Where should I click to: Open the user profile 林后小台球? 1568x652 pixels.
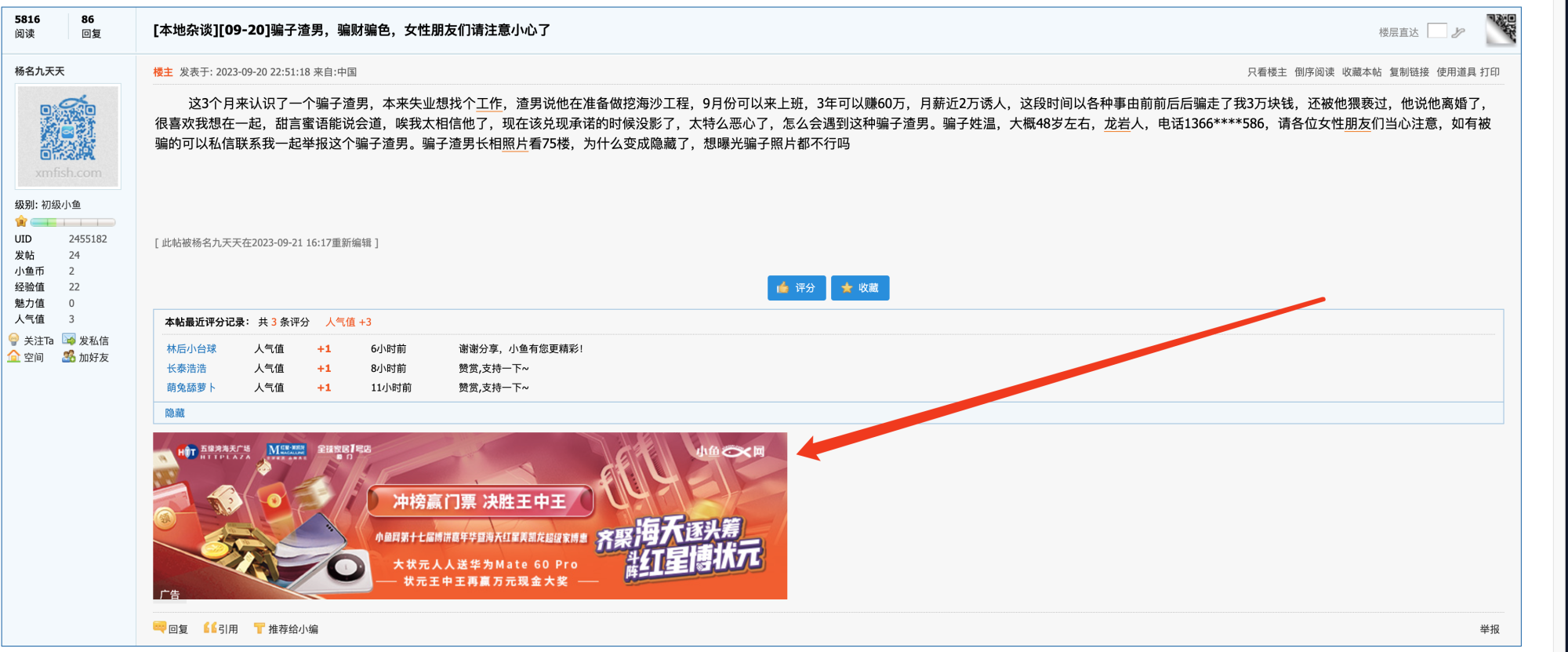191,349
